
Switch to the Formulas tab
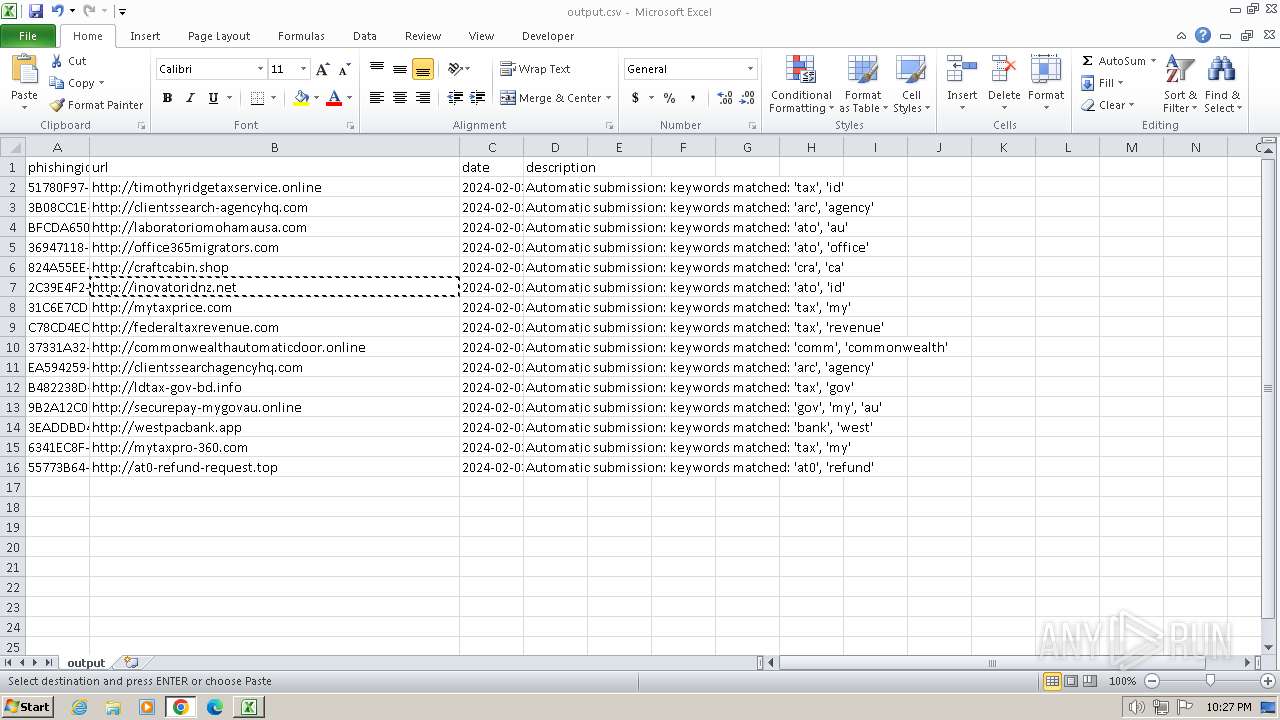(x=301, y=36)
